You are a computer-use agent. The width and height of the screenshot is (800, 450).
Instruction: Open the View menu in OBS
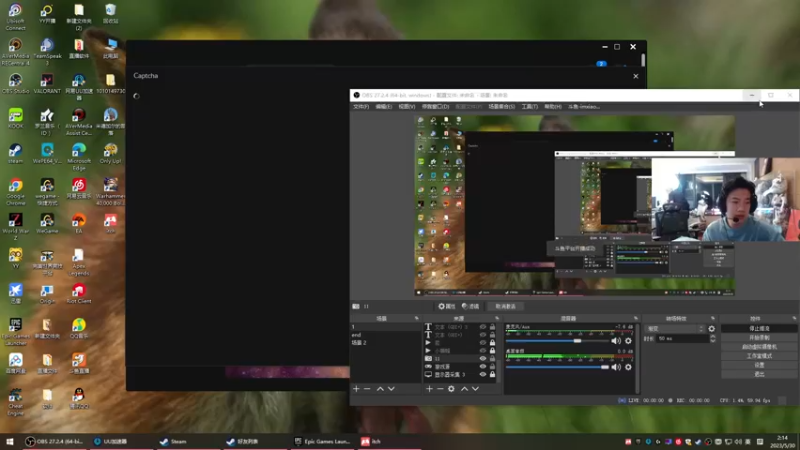click(x=407, y=107)
